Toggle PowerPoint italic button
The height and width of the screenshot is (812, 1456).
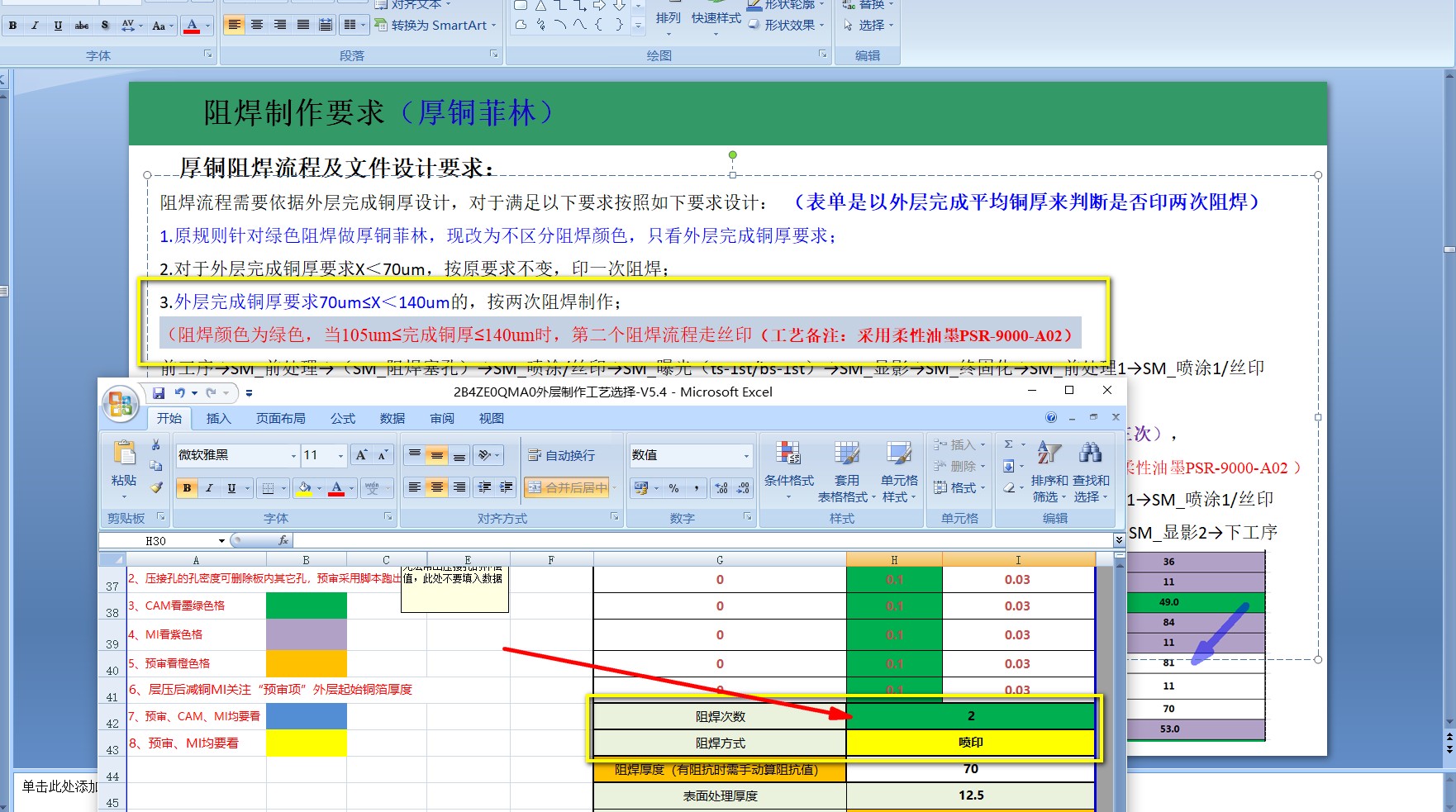(35, 26)
